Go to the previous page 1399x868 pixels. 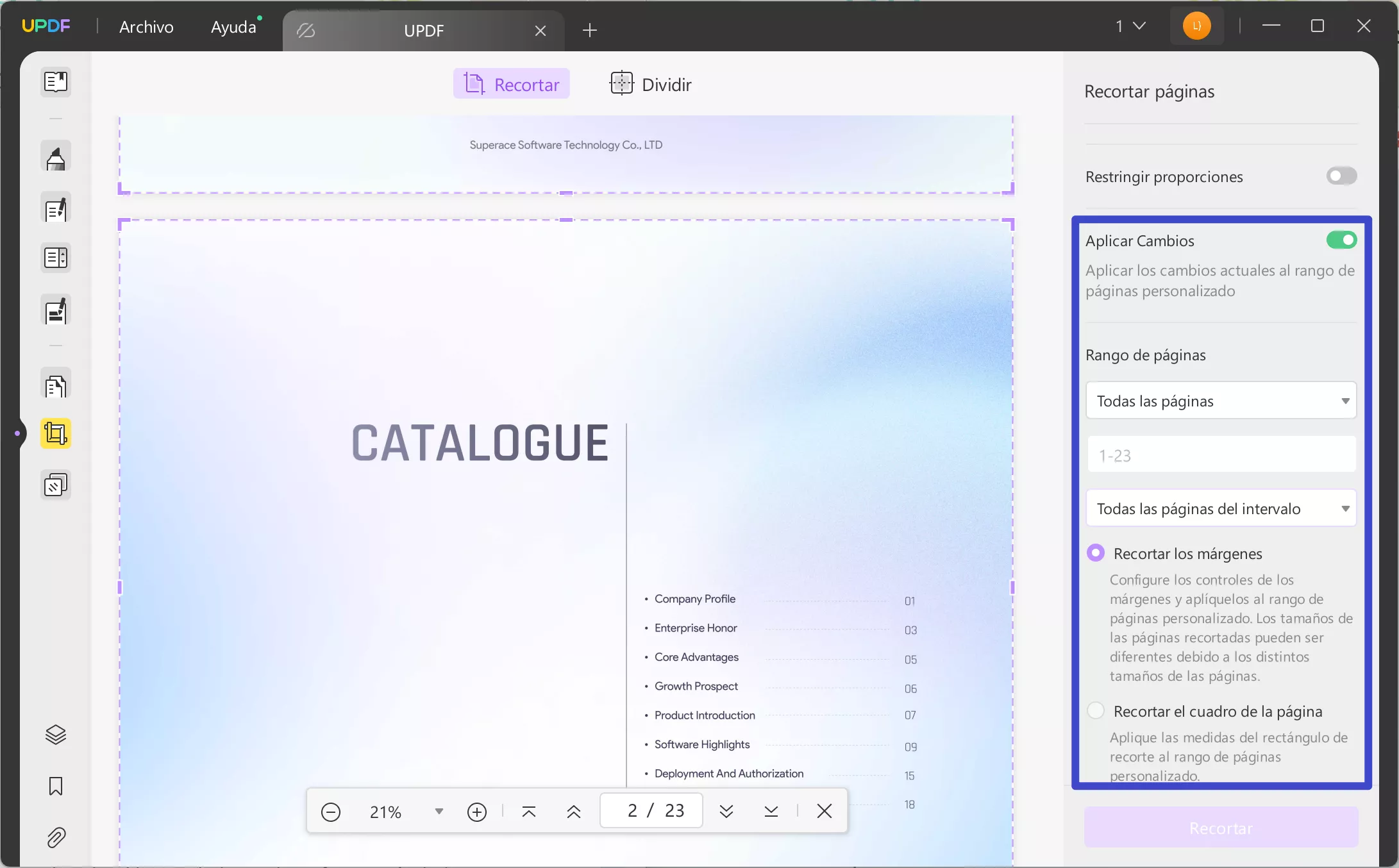tap(574, 812)
